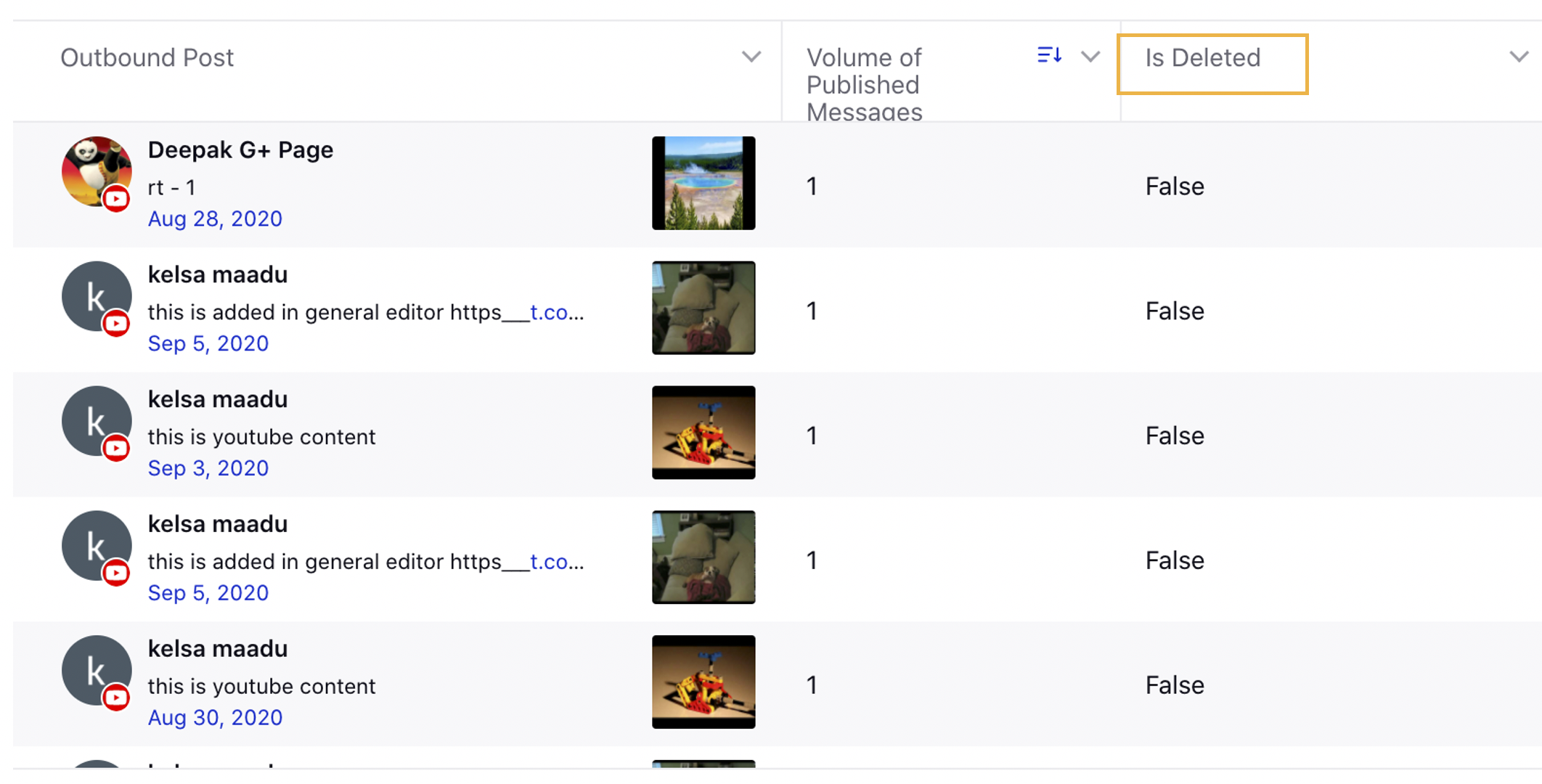Open the toy thumbnail for Aug 30, 2020 post
This screenshot has width=1542, height=784.
pyautogui.click(x=703, y=682)
